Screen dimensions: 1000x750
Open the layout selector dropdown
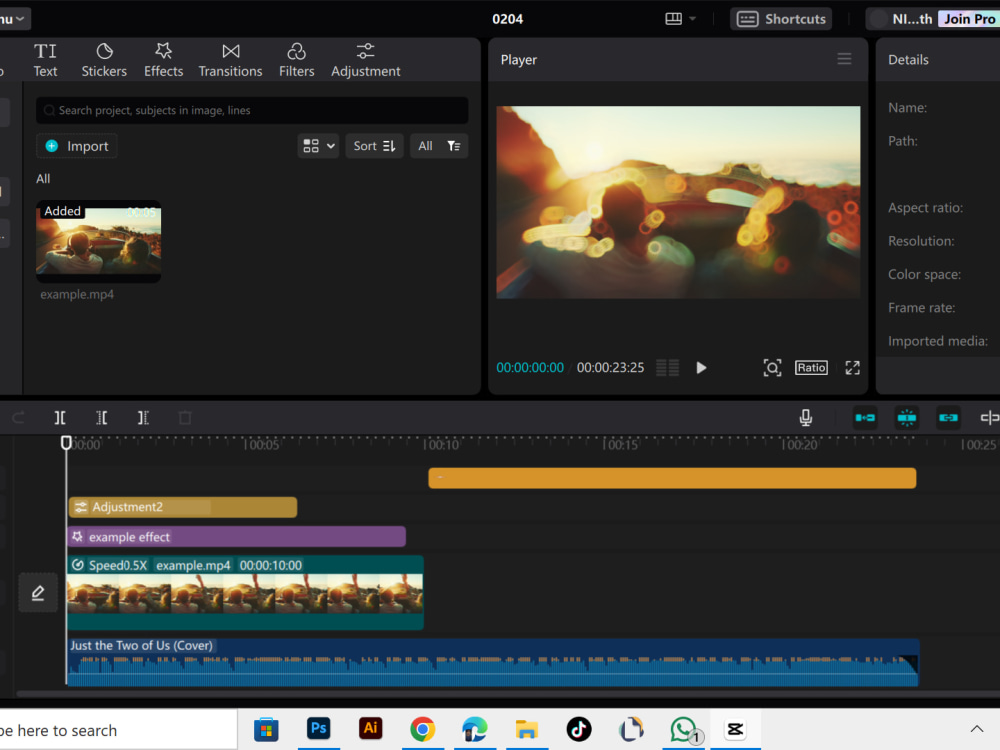(680, 19)
